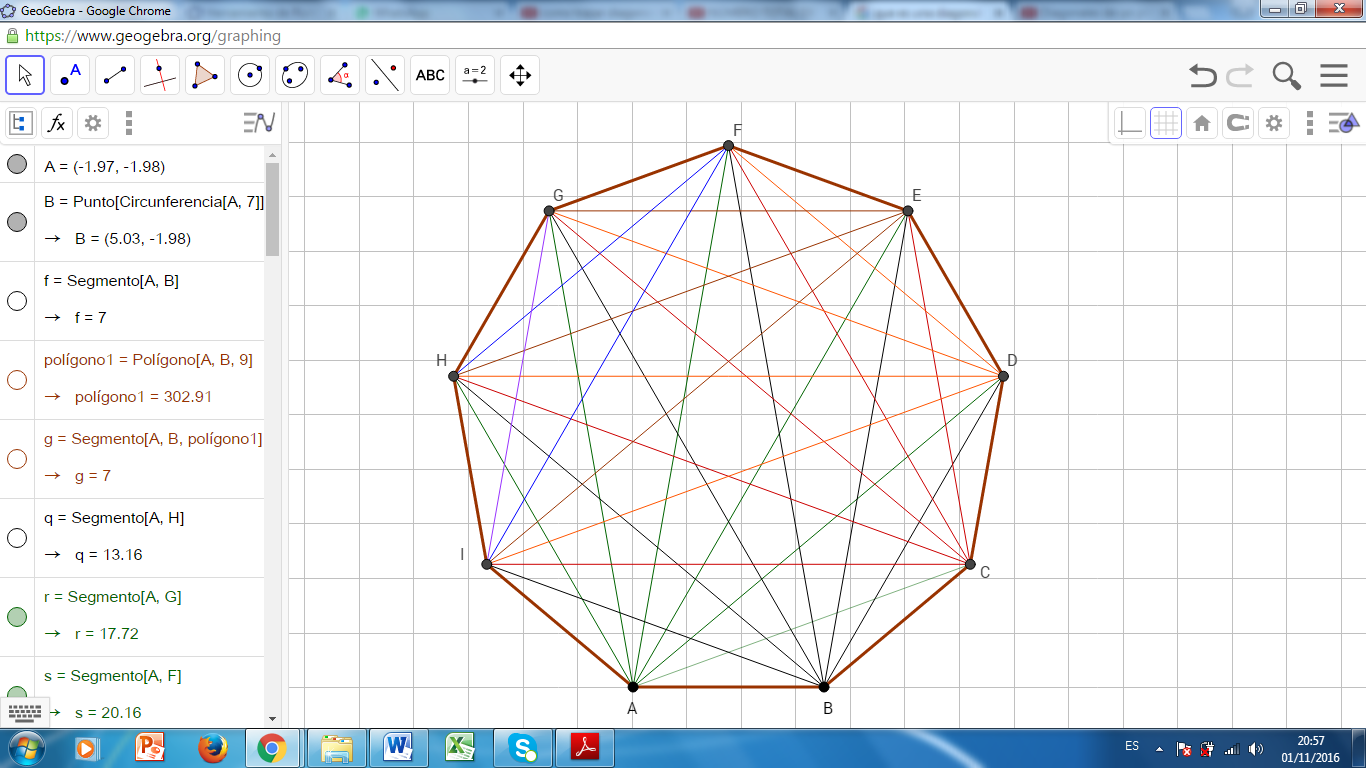Toggle the grid display off

[x=1165, y=122]
